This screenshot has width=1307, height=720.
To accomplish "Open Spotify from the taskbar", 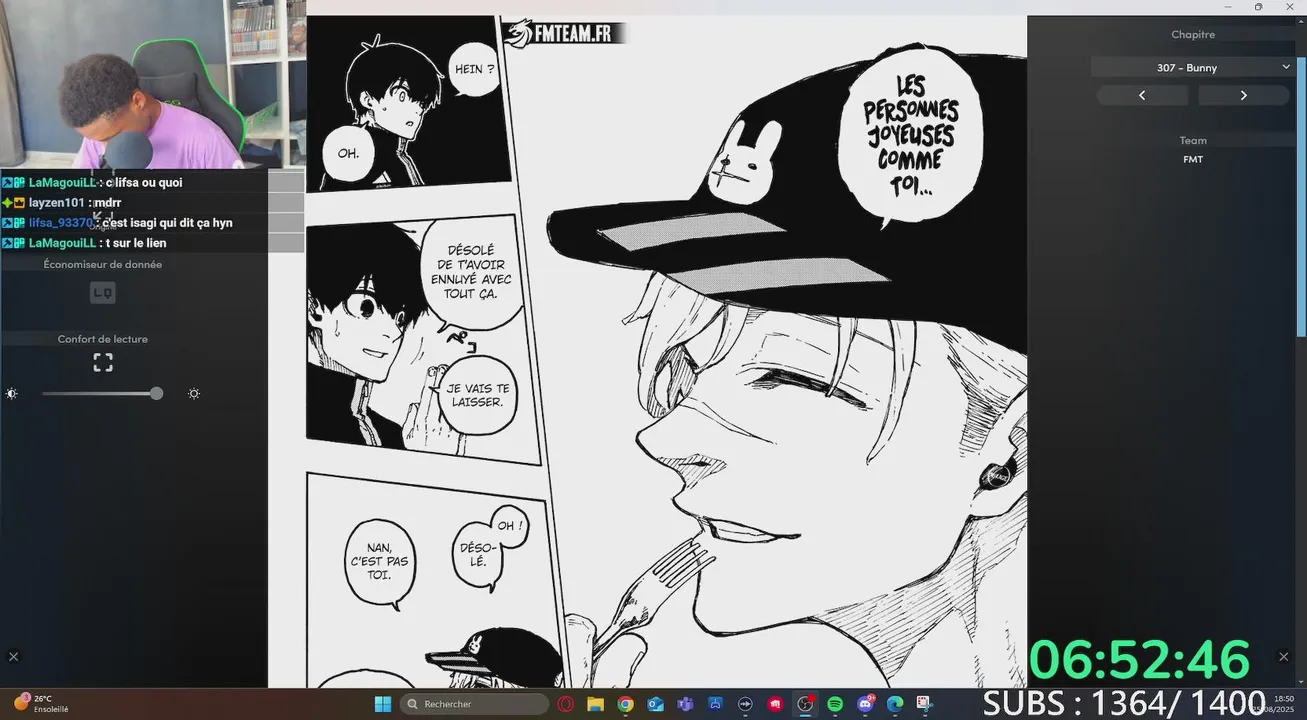I will point(835,704).
